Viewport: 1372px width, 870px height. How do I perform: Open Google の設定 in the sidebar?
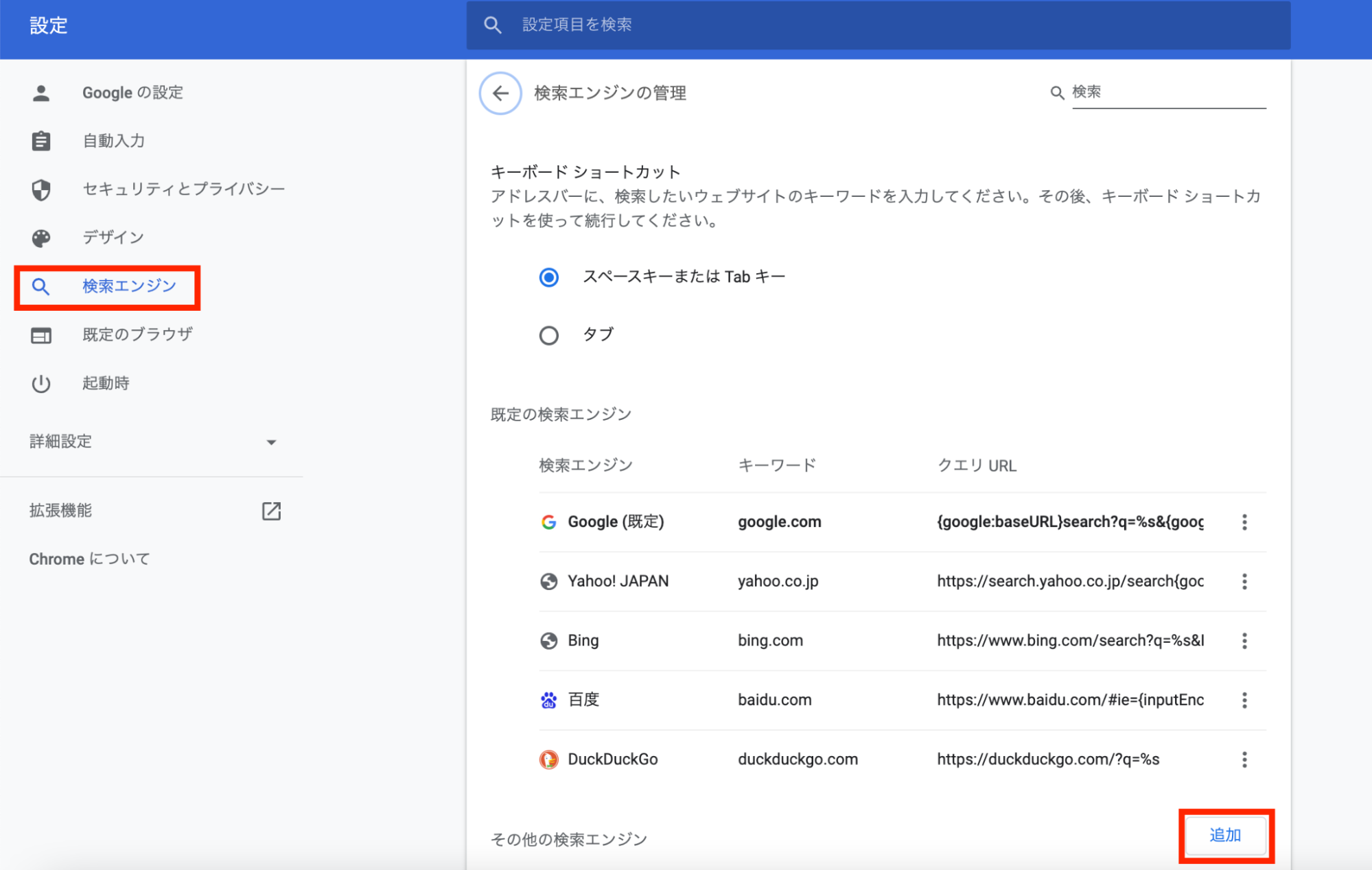tap(132, 93)
